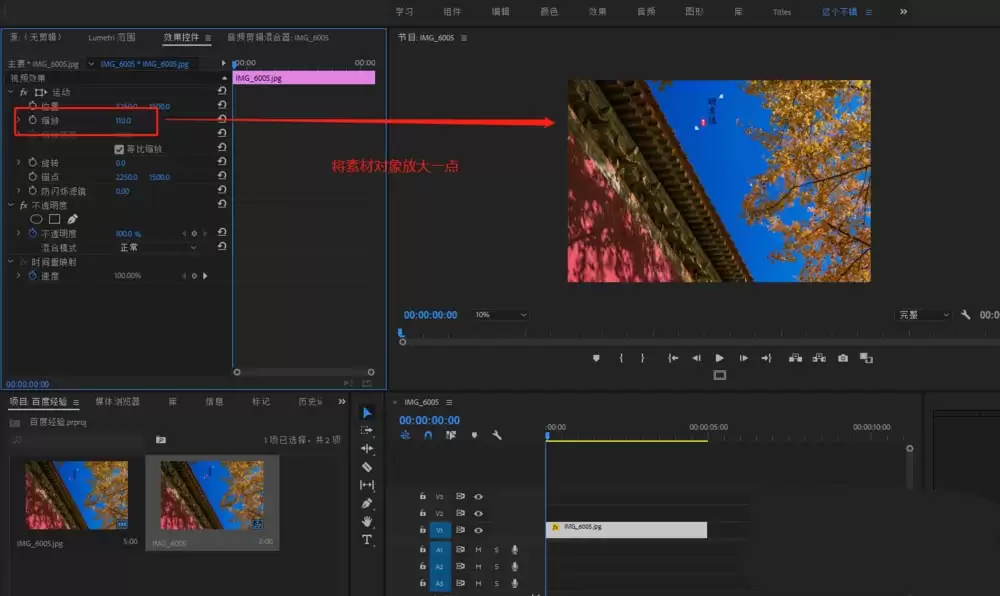Expand the 缩放 scale property arrow
This screenshot has height=596, width=1000.
point(19,120)
